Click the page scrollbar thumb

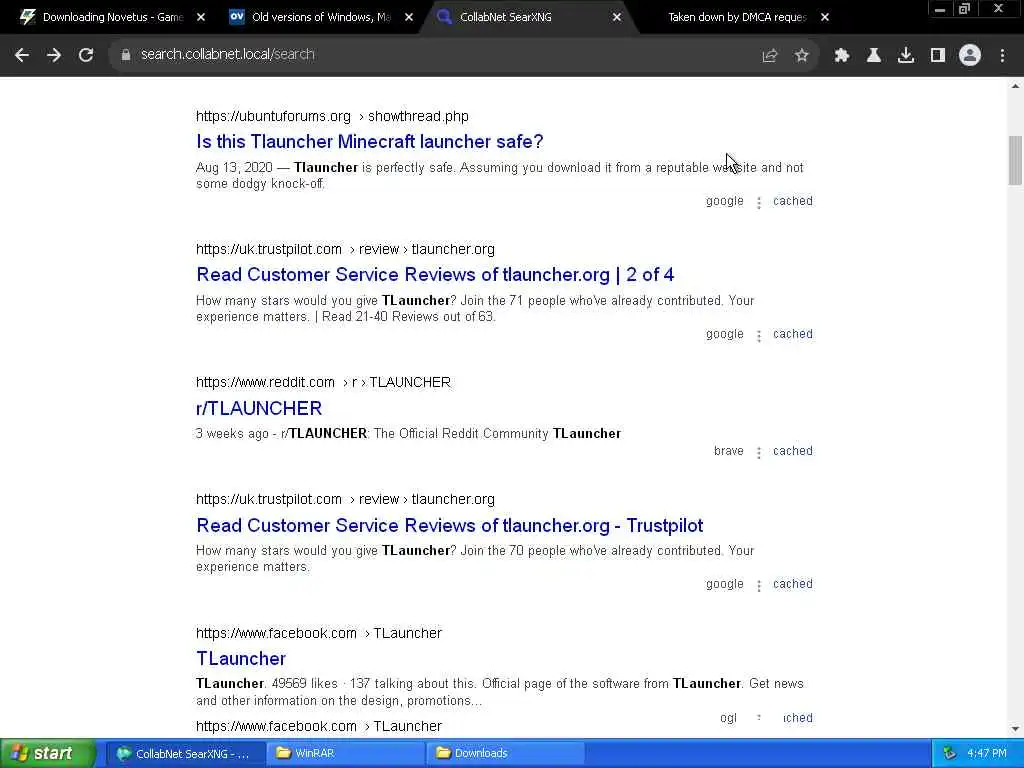point(1015,161)
